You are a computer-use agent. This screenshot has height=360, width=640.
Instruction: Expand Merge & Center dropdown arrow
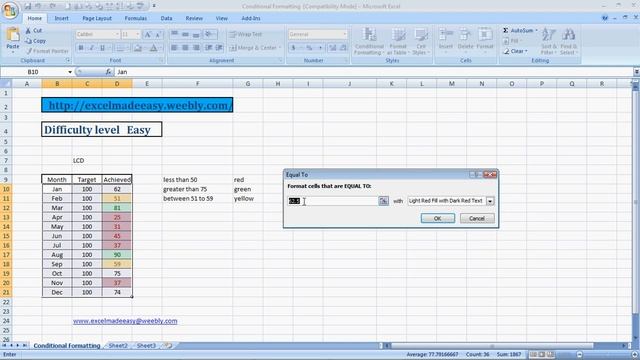tap(280, 48)
